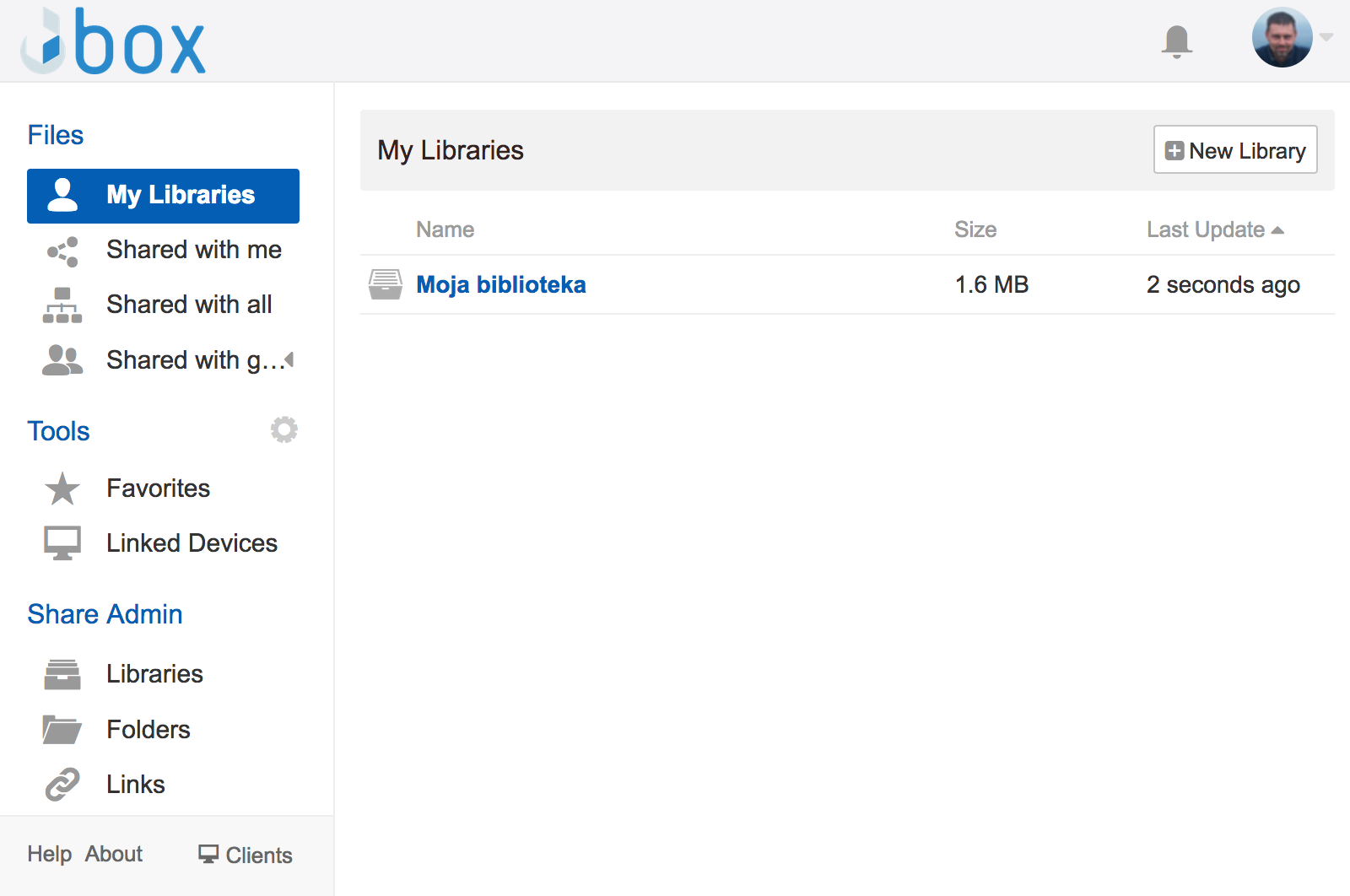The height and width of the screenshot is (896, 1350).
Task: Click the plus icon on New Library
Action: point(1174,151)
